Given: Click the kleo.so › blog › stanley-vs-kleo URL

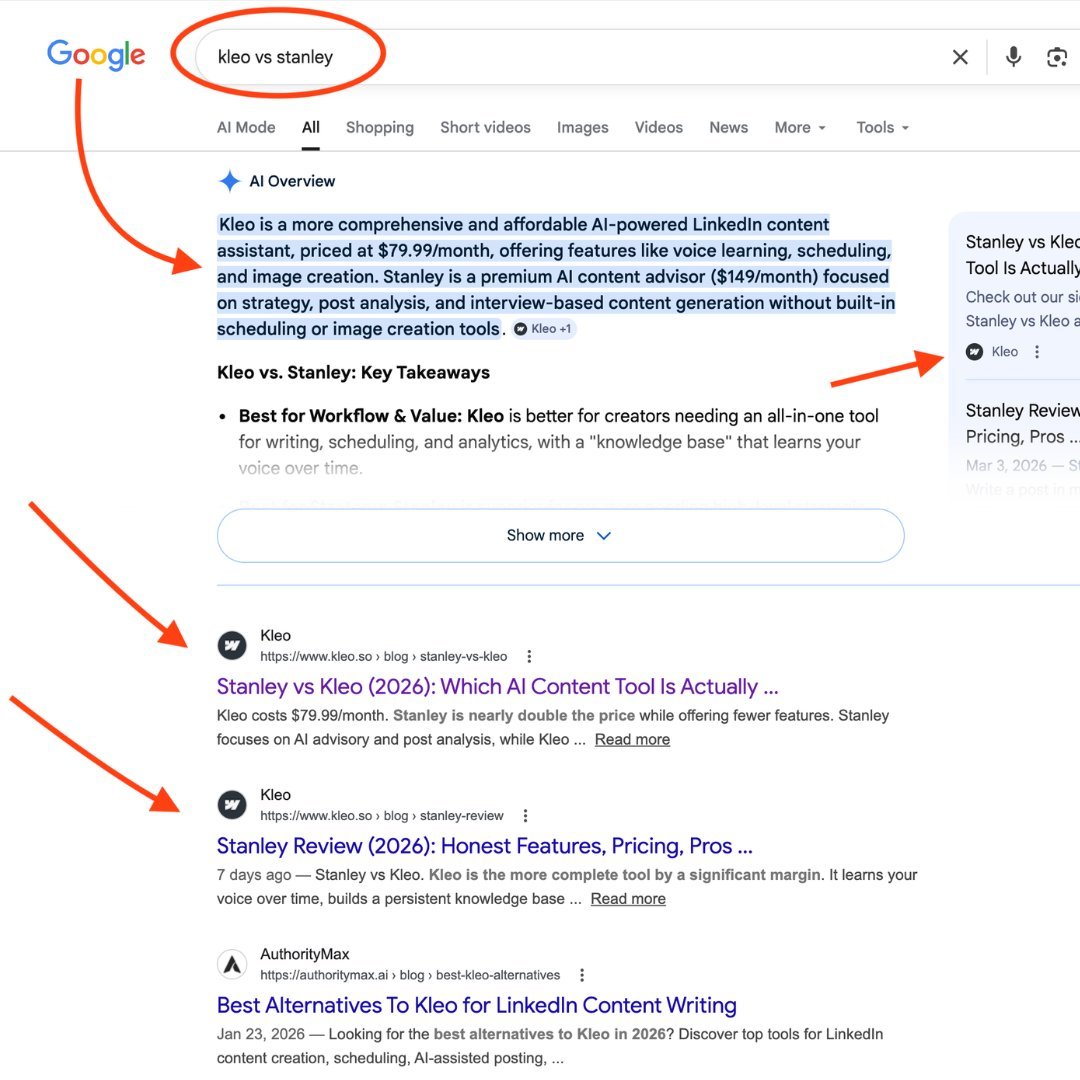Looking at the screenshot, I should (383, 656).
